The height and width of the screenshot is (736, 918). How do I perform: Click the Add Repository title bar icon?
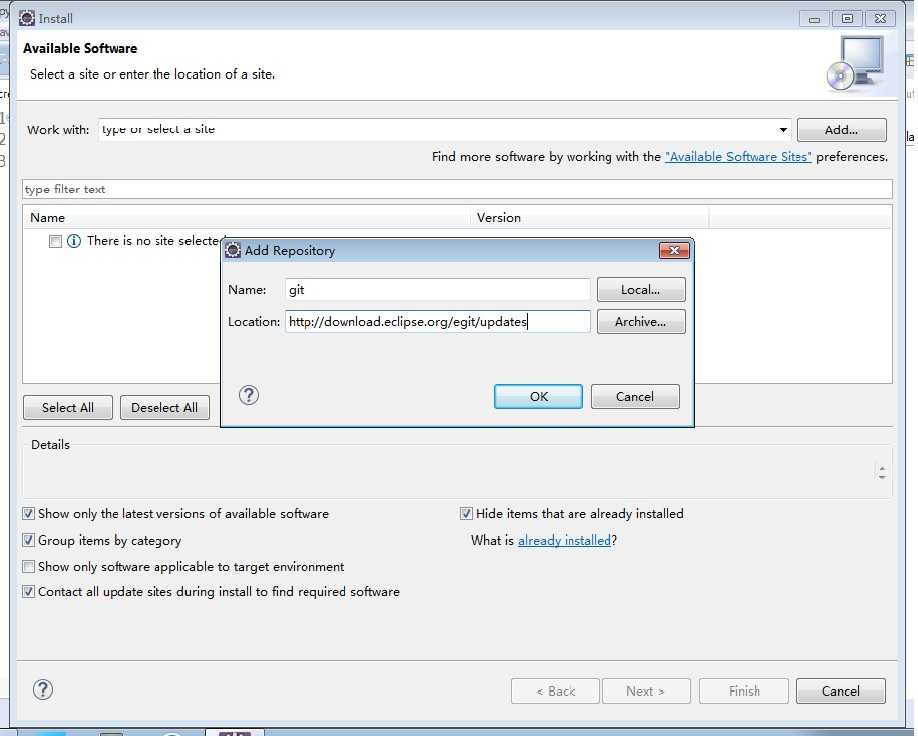click(x=233, y=250)
